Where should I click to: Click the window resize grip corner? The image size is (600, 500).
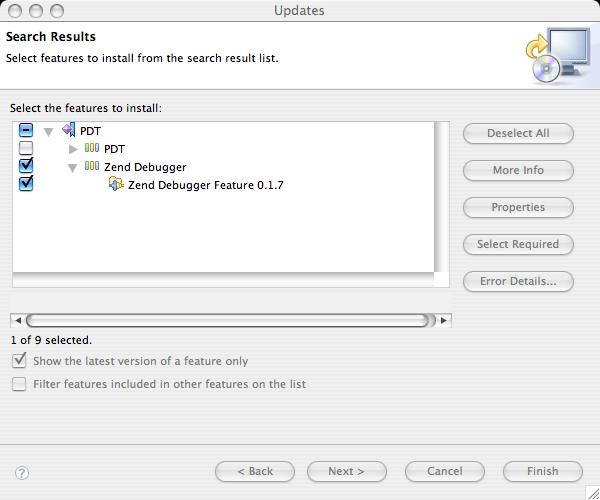[x=592, y=493]
